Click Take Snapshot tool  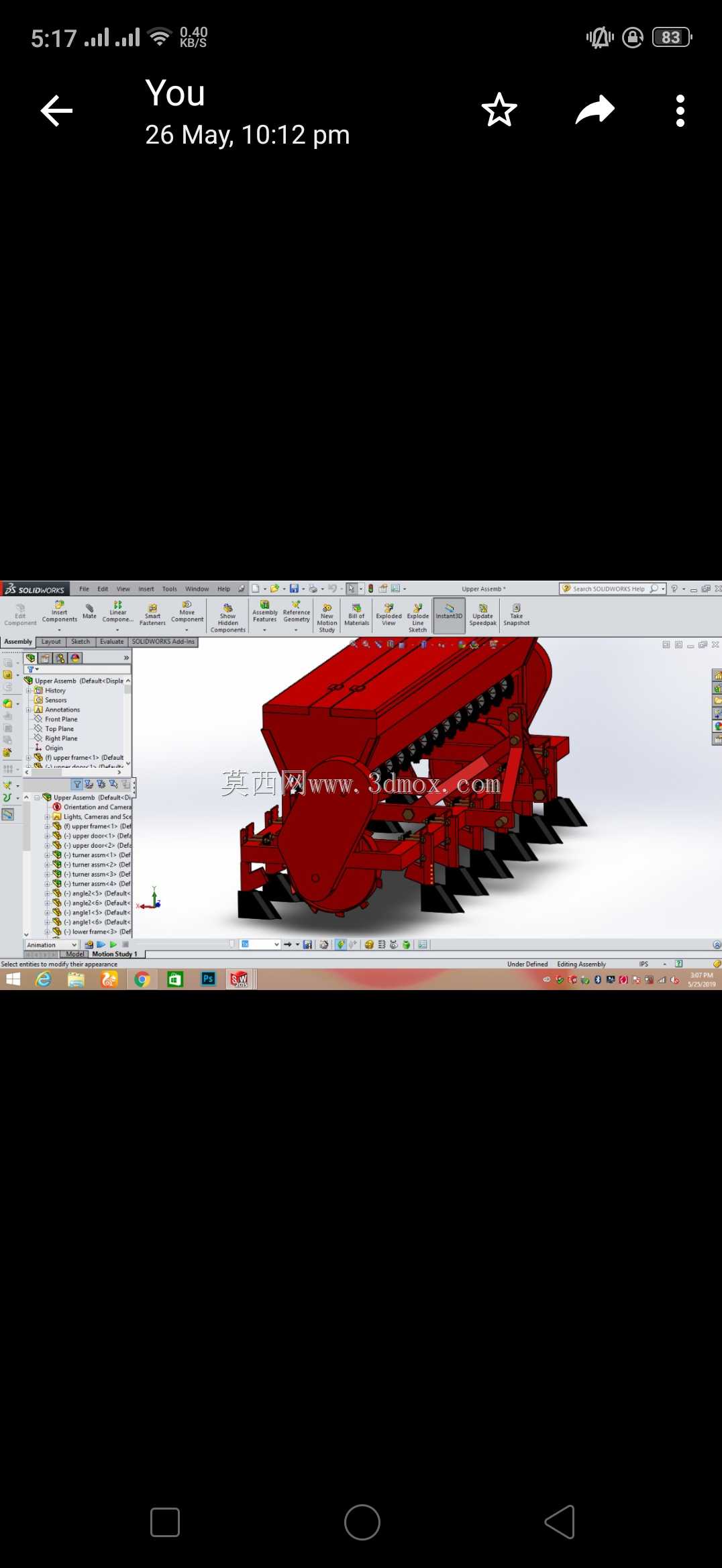(517, 615)
